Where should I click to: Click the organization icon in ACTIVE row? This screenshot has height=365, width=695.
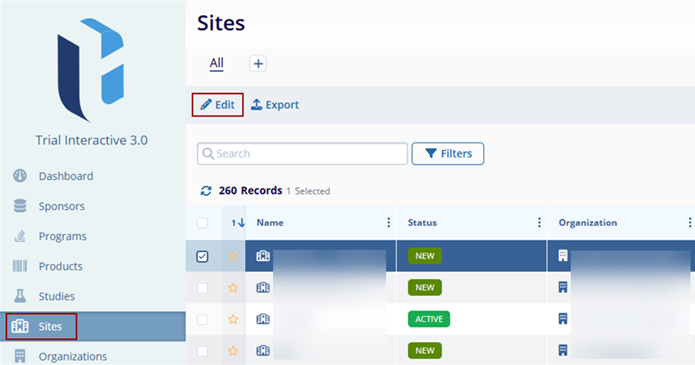(563, 319)
